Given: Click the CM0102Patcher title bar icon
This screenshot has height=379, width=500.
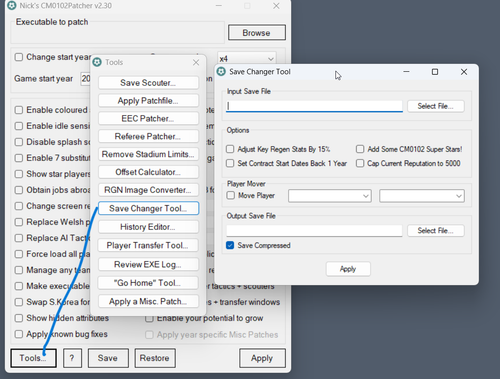Looking at the screenshot, I should [12, 5].
